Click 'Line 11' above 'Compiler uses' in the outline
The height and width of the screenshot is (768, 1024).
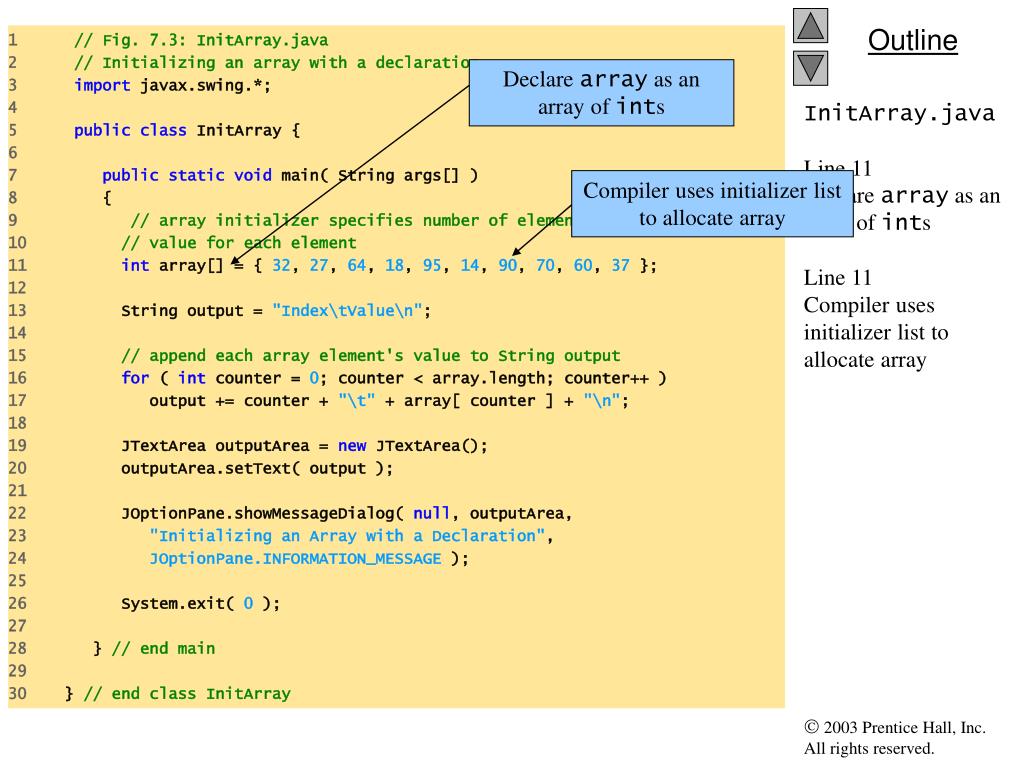point(838,278)
